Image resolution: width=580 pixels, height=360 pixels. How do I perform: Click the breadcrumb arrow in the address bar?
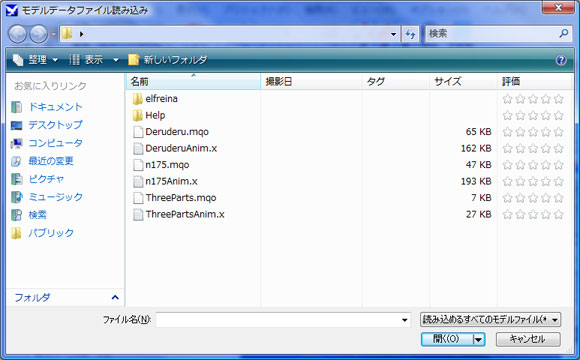81,34
